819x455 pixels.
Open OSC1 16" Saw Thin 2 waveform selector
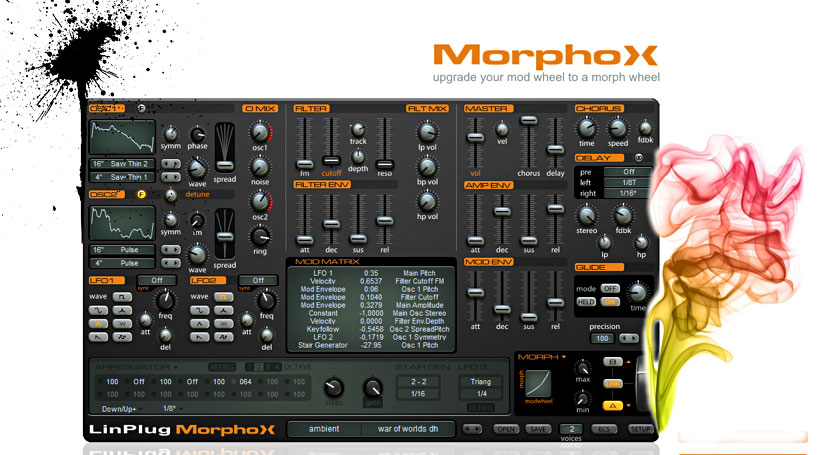(x=122, y=164)
